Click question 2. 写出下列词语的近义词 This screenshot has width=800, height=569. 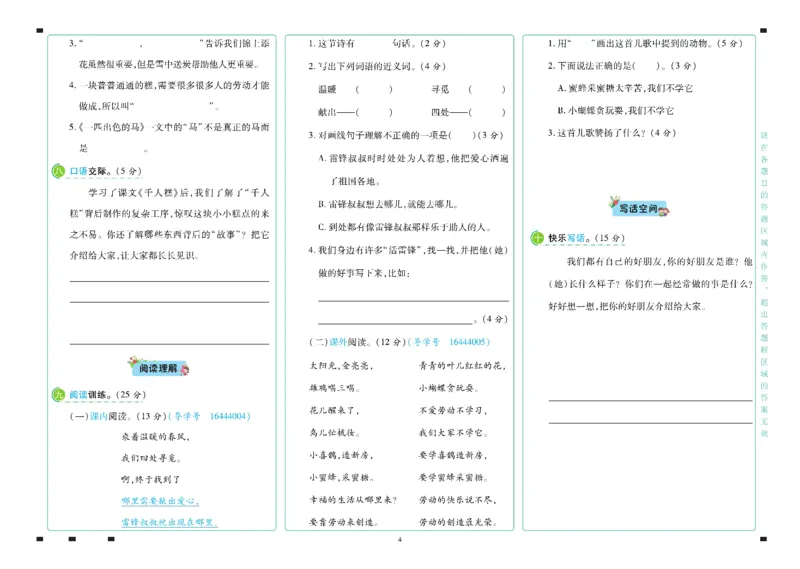coord(377,66)
